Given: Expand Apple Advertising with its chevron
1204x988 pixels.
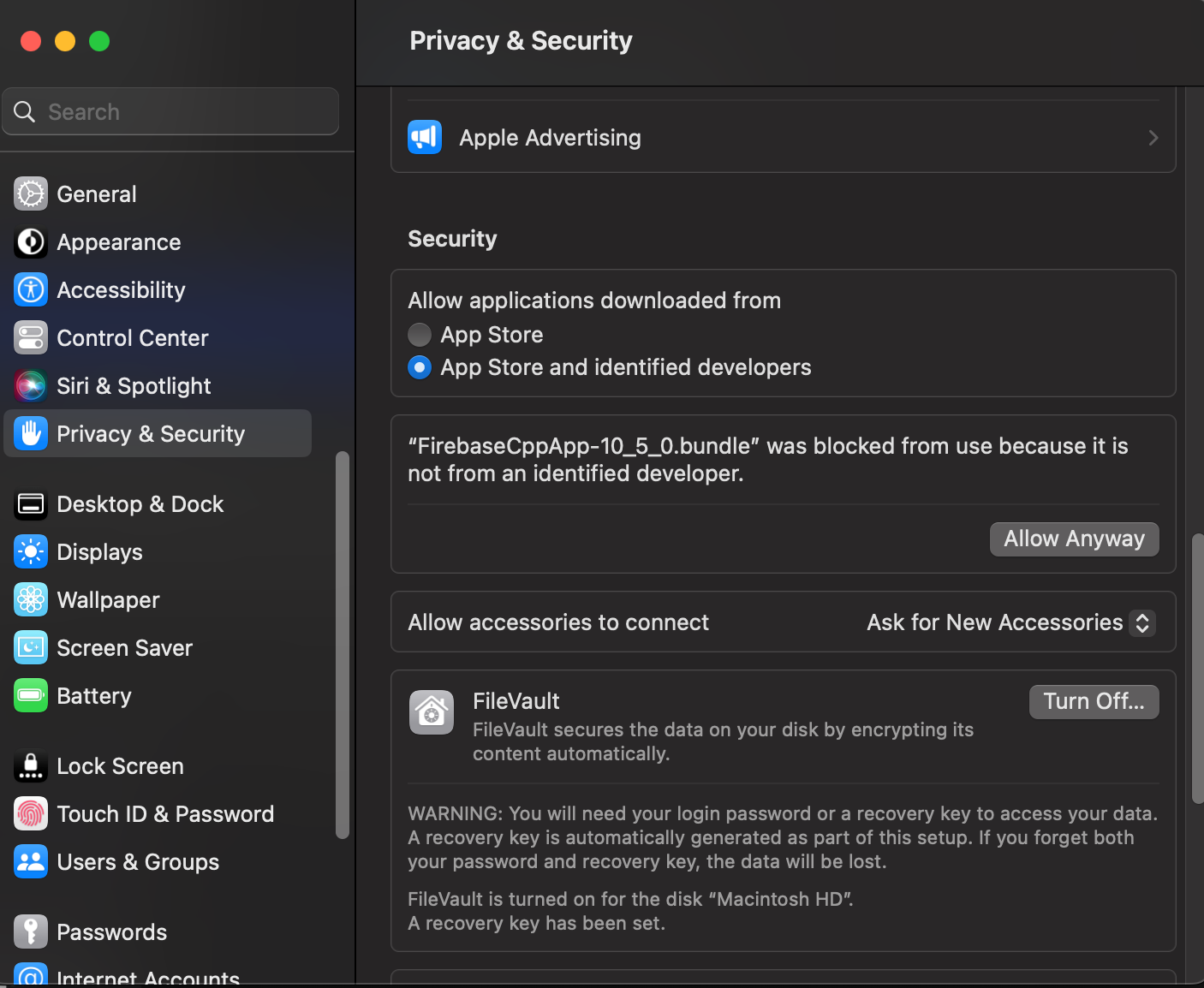Looking at the screenshot, I should [x=1153, y=138].
